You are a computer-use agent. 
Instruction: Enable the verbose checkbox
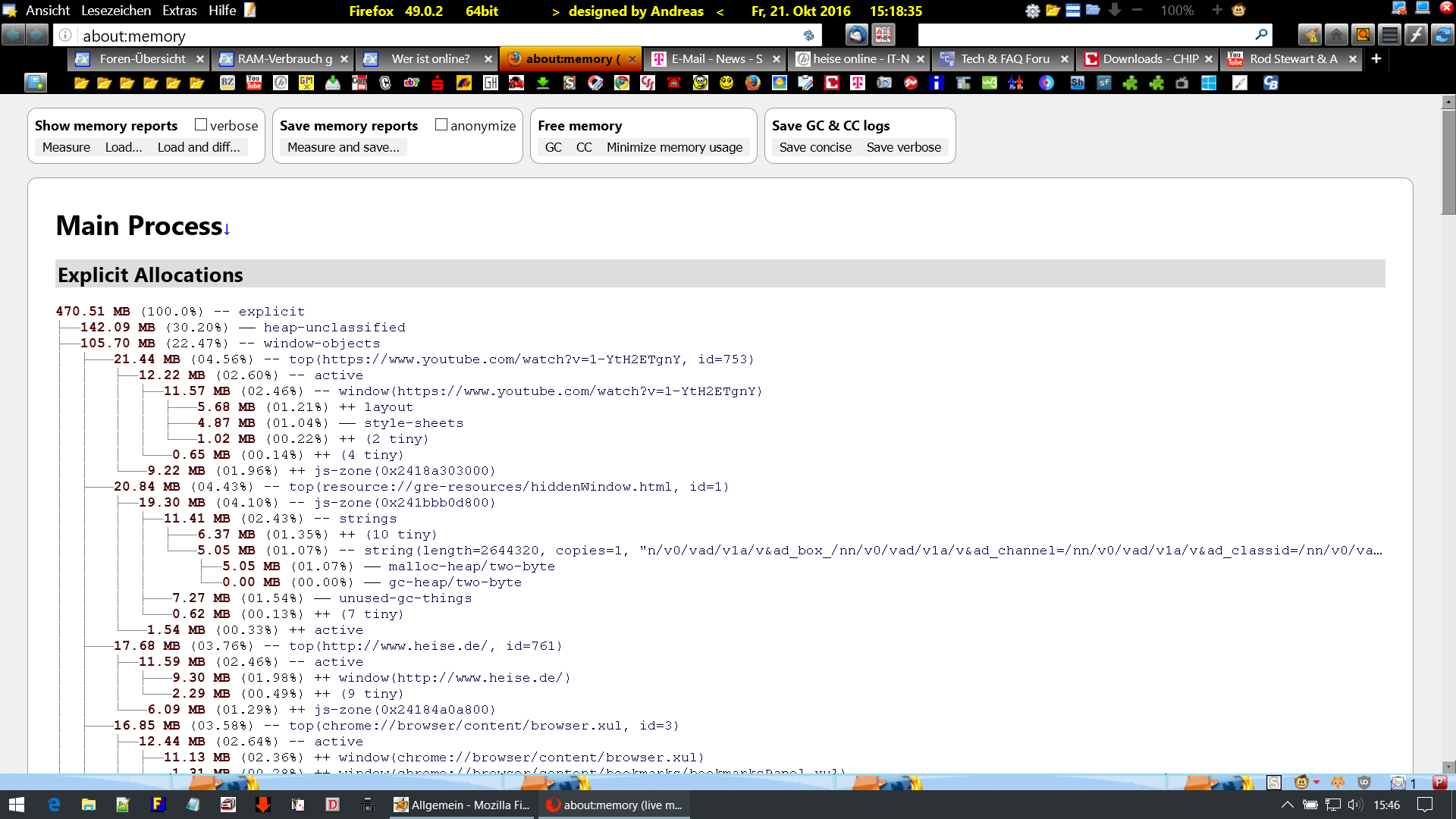tap(201, 125)
